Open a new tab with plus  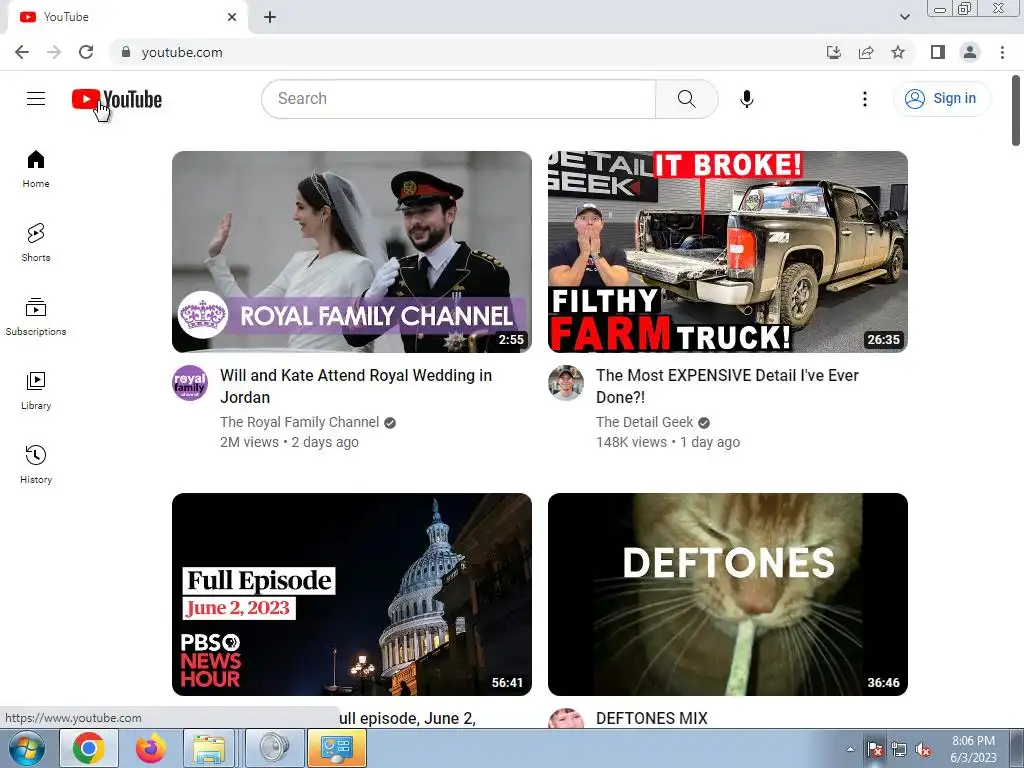pyautogui.click(x=270, y=17)
